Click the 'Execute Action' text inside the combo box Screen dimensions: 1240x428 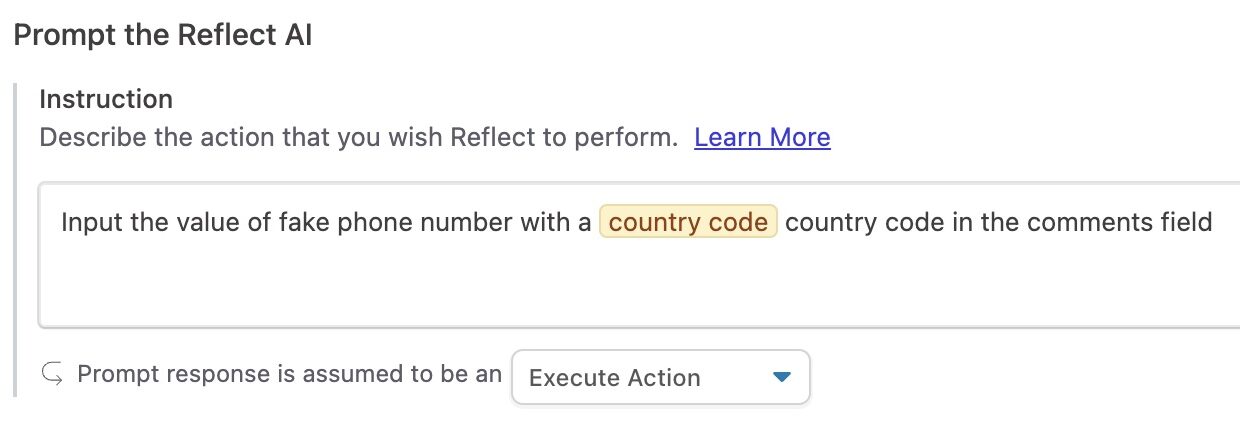tap(614, 378)
